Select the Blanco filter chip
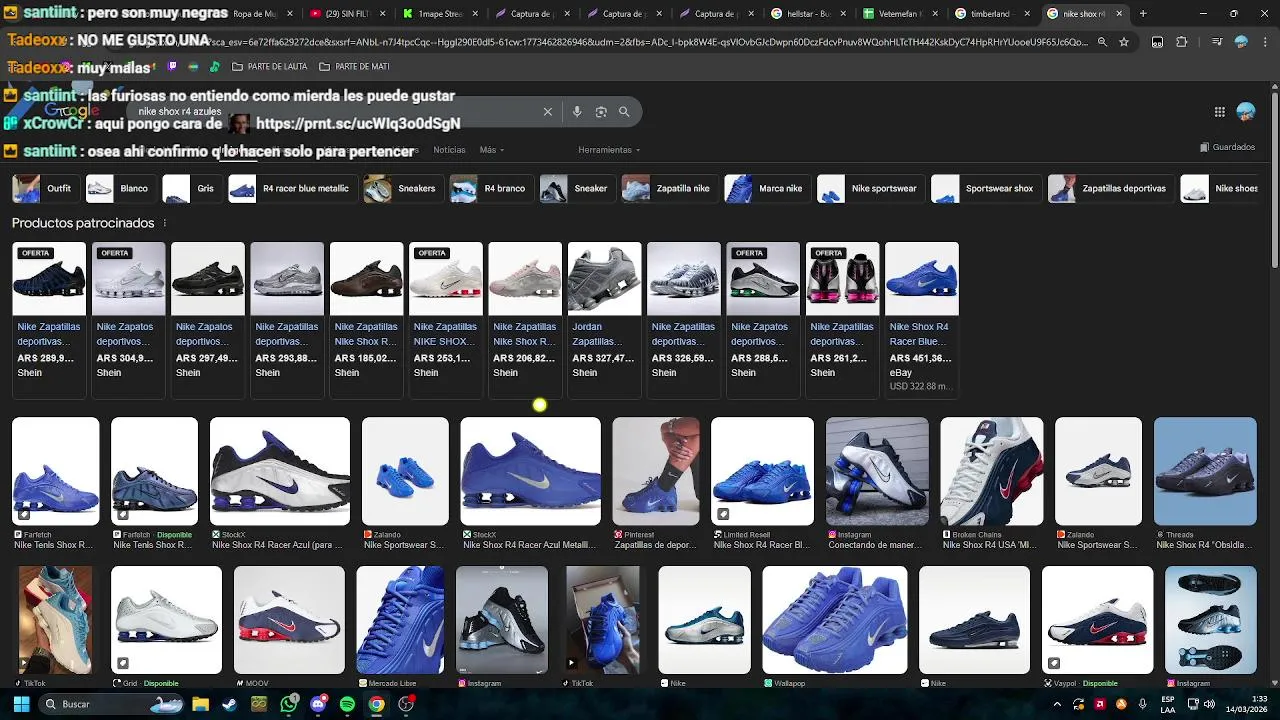The image size is (1280, 720). tap(120, 188)
